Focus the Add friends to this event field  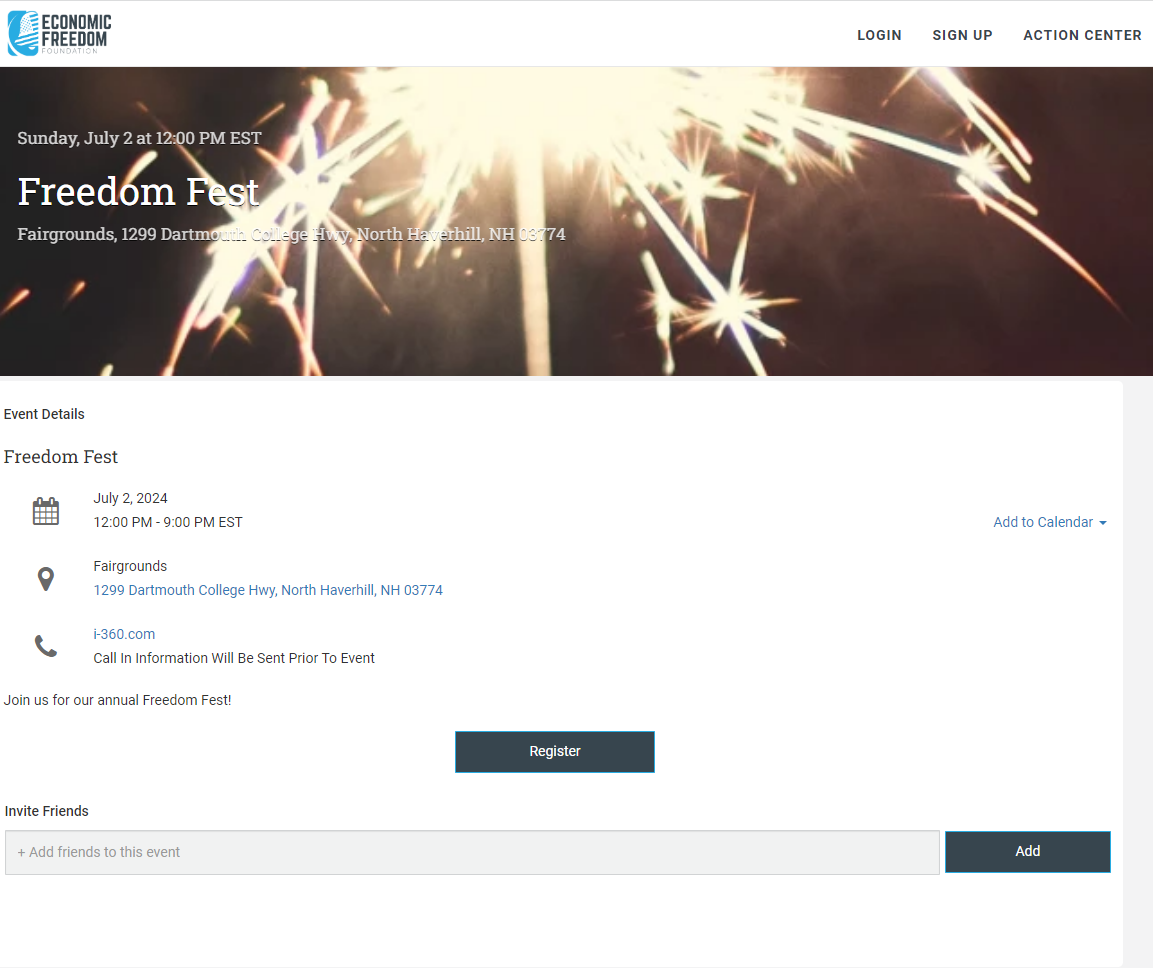coord(472,853)
